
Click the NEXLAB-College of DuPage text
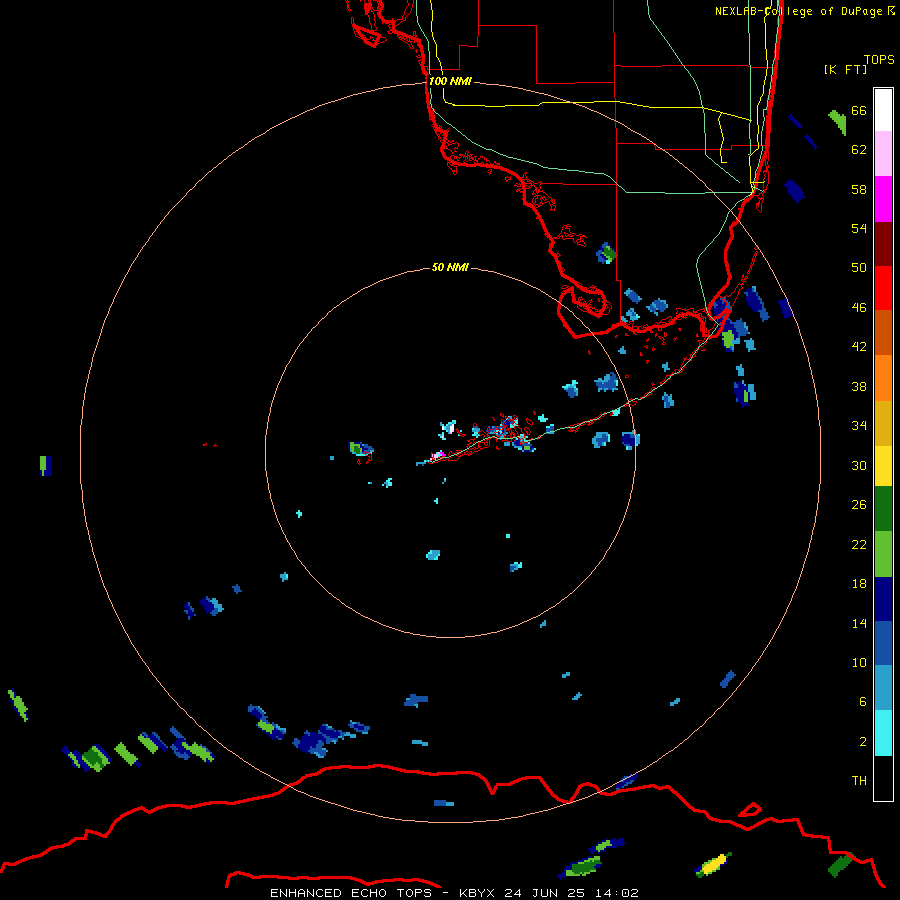[798, 11]
